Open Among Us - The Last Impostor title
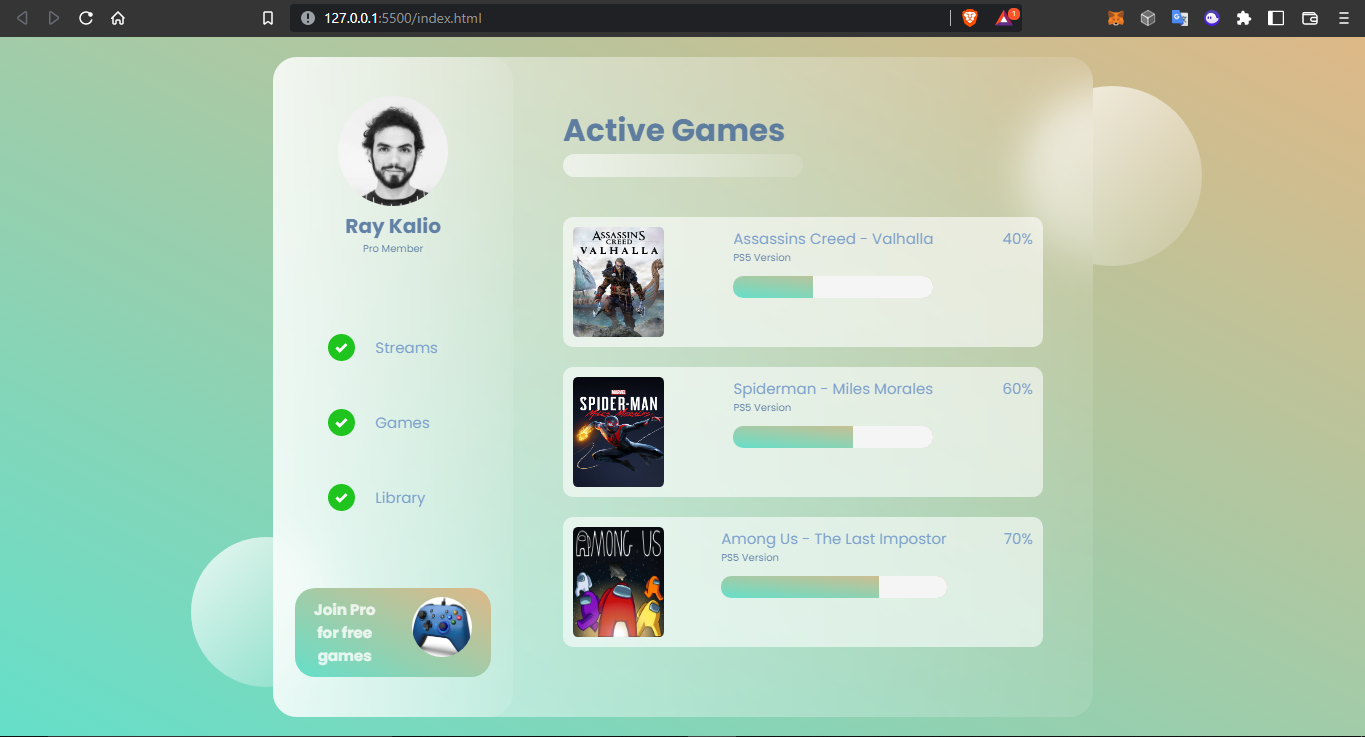This screenshot has height=737, width=1365. tap(834, 539)
